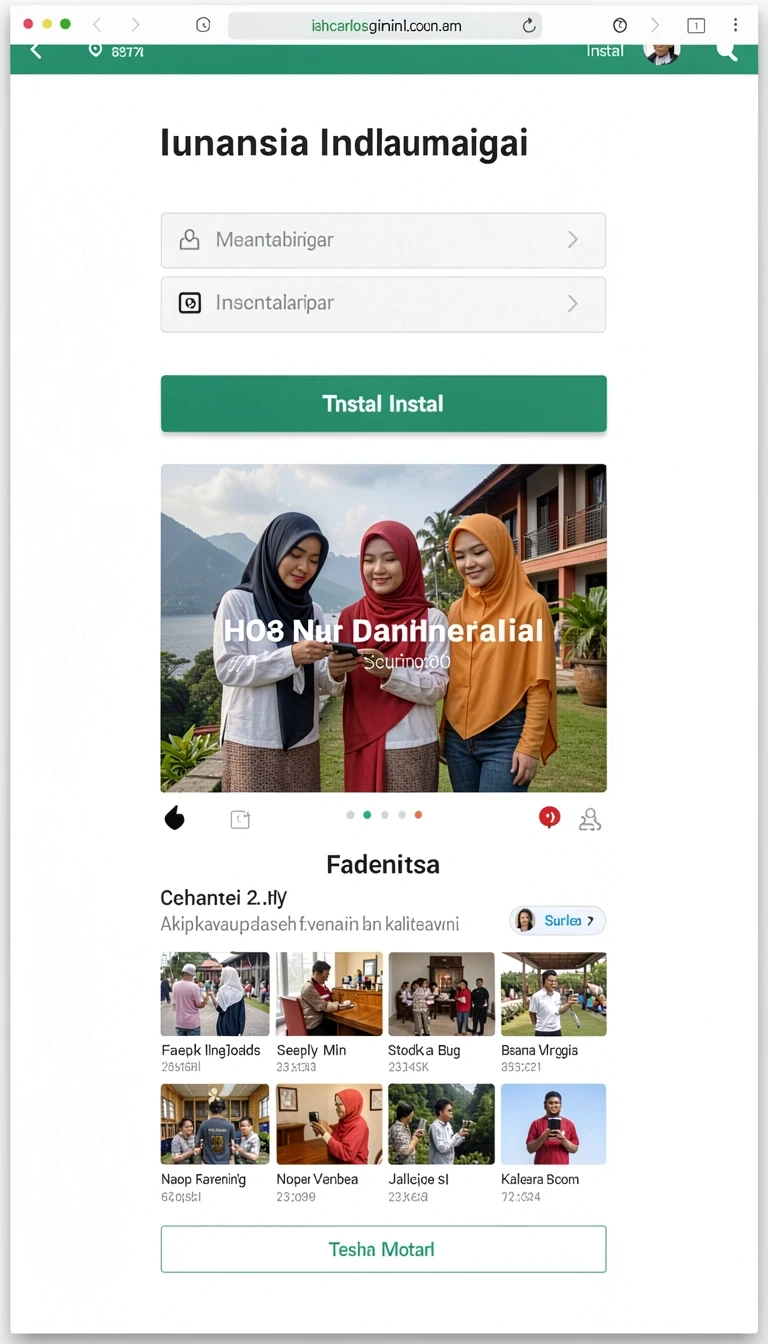
Task: Click the location pin icon in green header
Action: coord(95,49)
